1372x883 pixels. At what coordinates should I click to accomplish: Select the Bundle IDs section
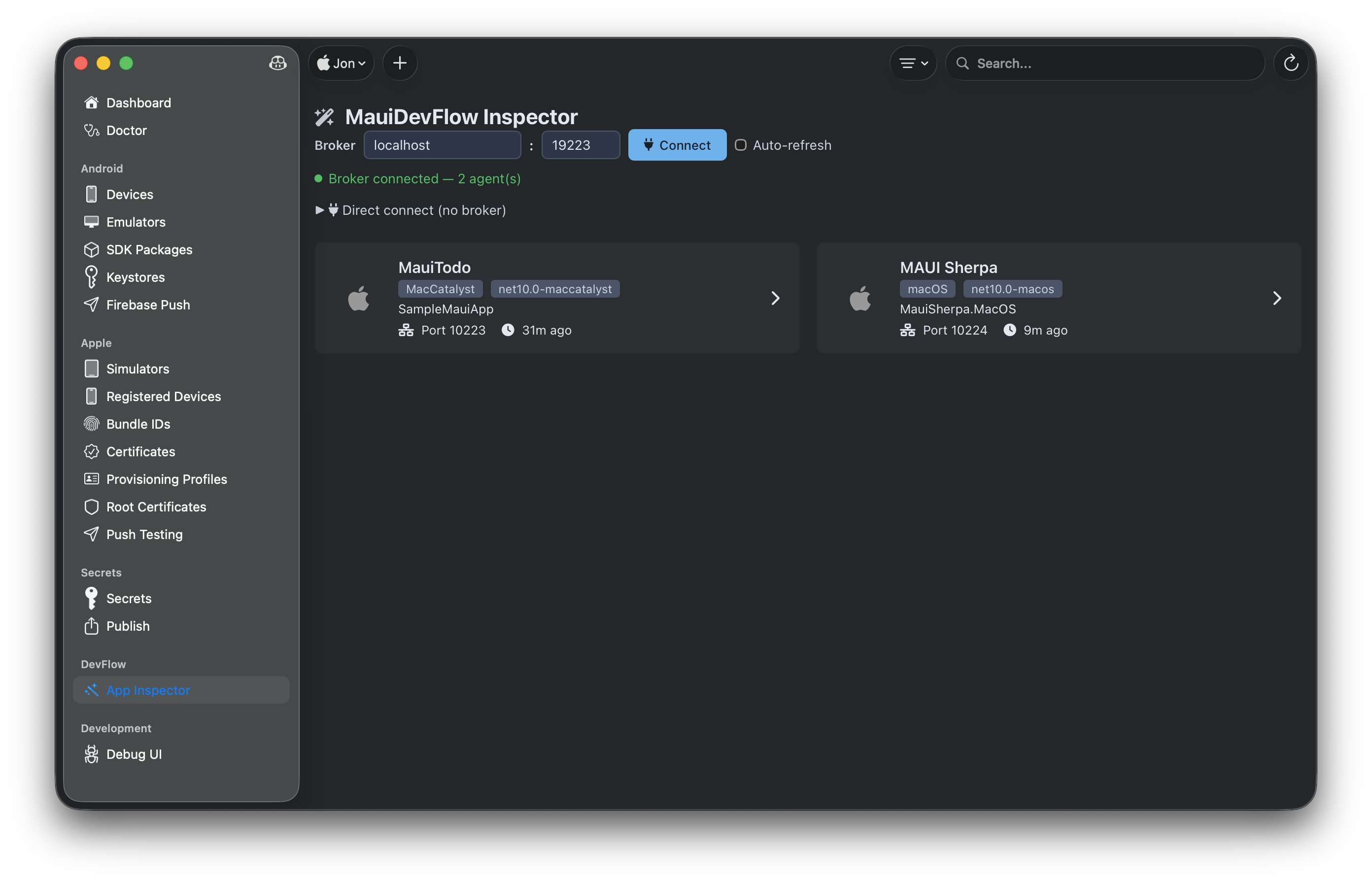tap(137, 424)
